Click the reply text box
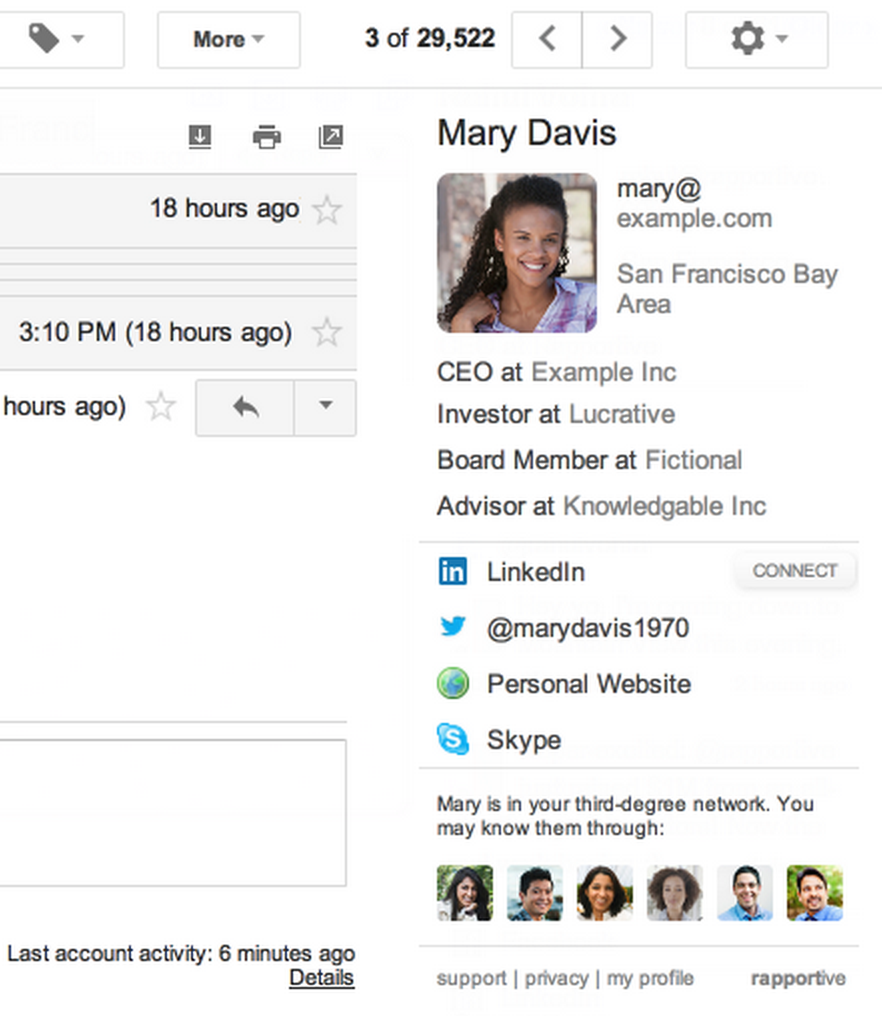 [172, 812]
